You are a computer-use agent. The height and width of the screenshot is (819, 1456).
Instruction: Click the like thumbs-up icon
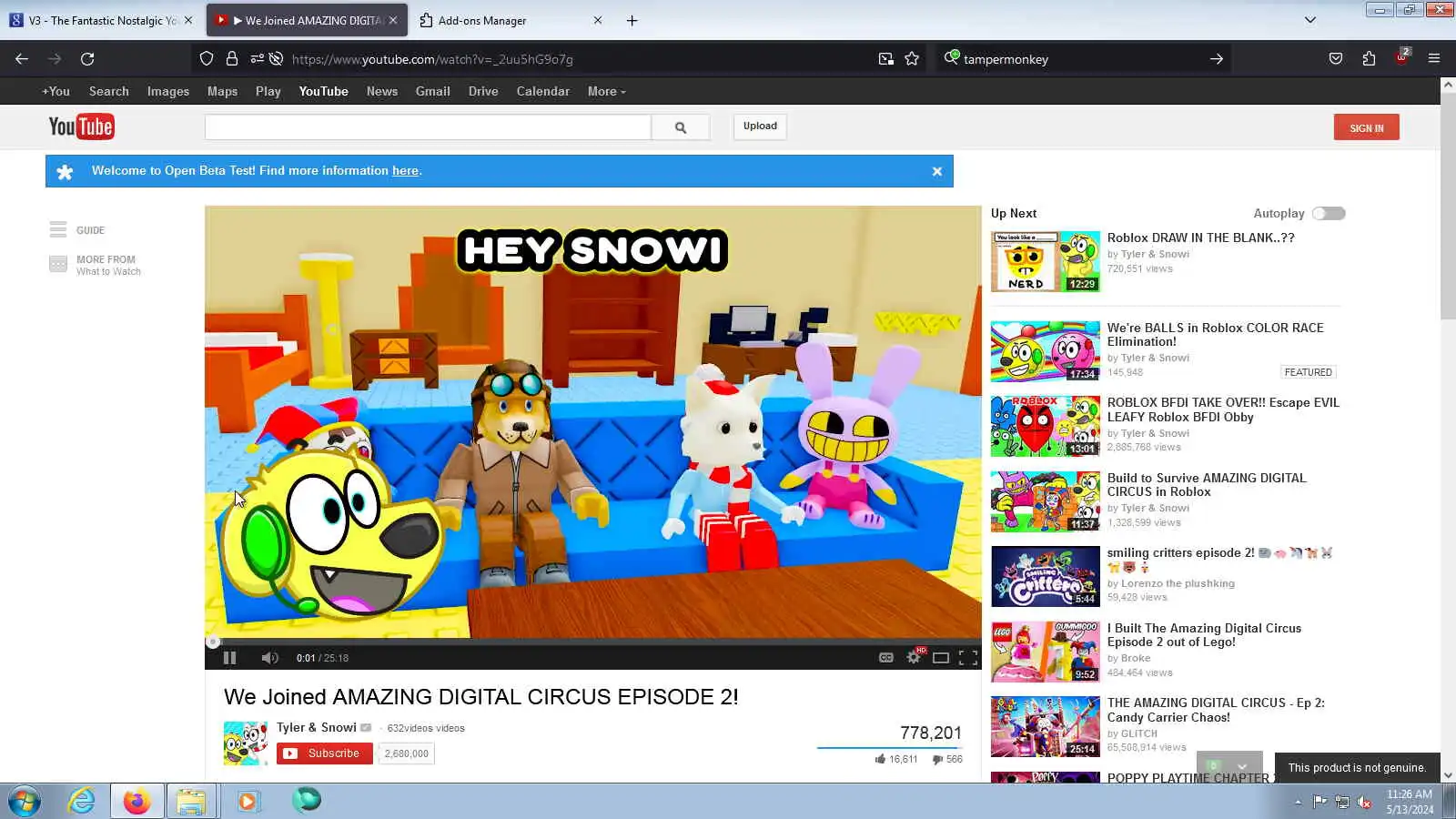tap(880, 759)
